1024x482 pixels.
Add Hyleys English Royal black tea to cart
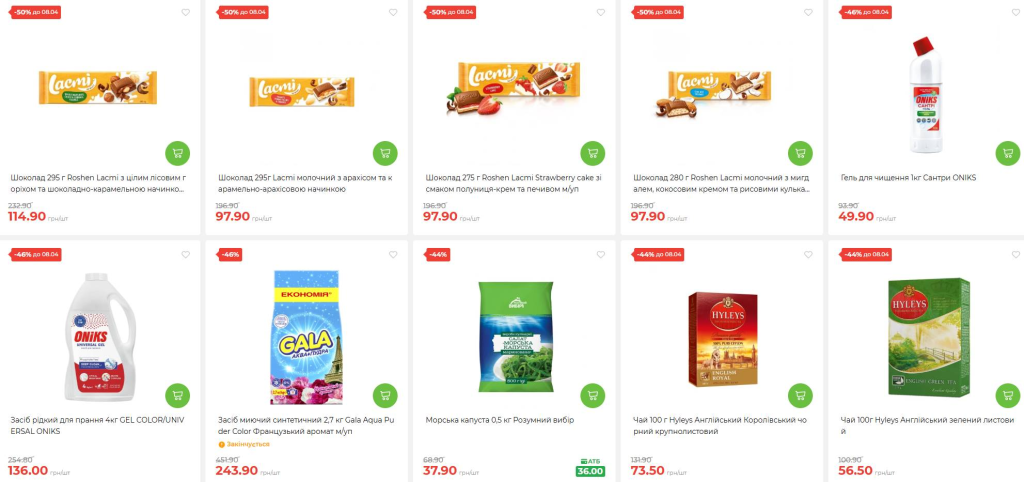tap(801, 396)
